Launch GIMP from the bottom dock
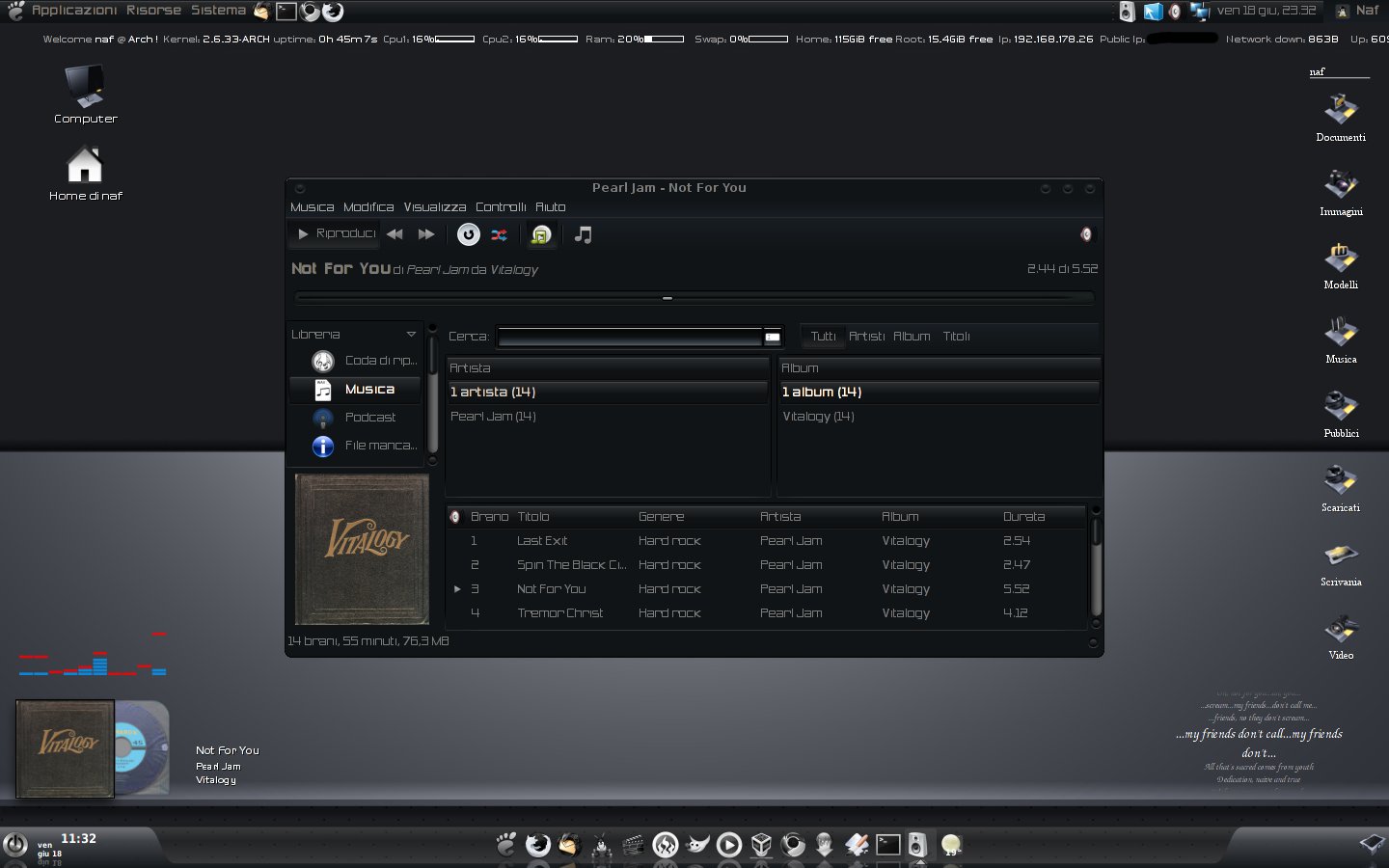Viewport: 1389px width, 868px height. (697, 845)
